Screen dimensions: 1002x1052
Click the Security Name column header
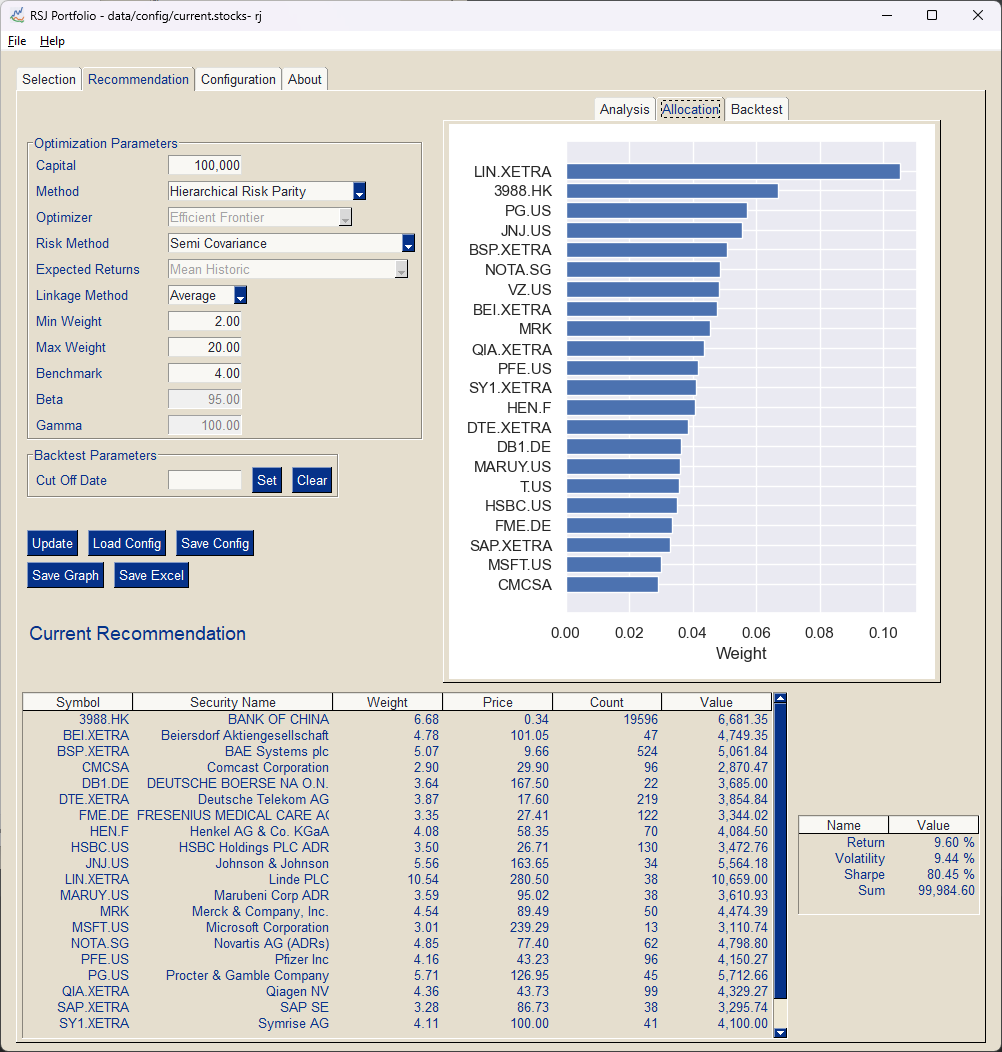233,702
